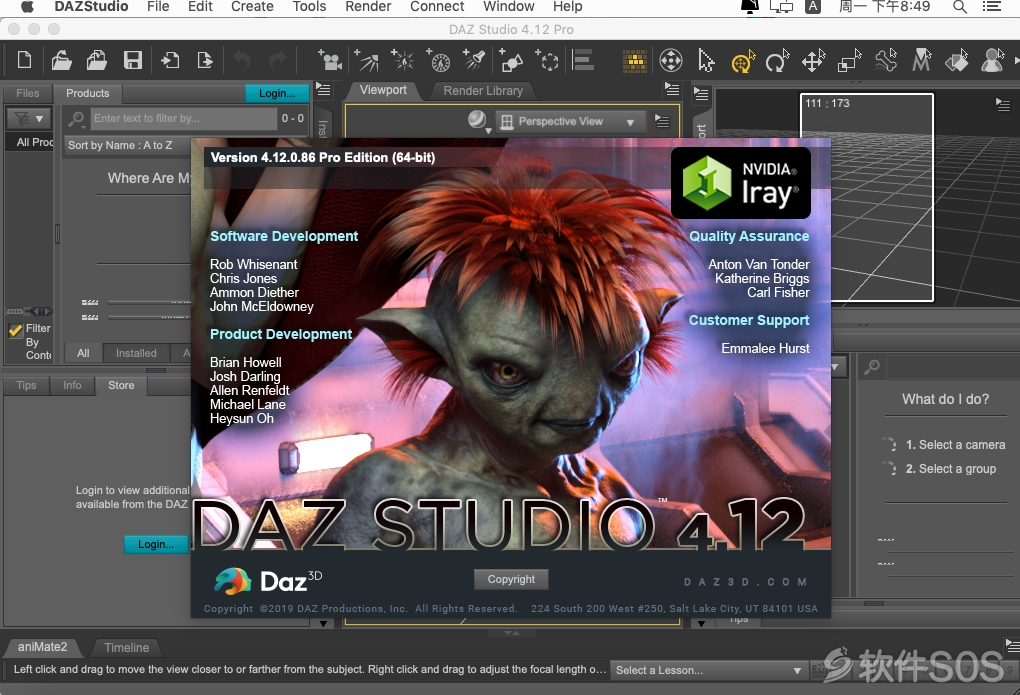Select the Surface Selection tool
1020x695 pixels.
pyautogui.click(x=956, y=61)
